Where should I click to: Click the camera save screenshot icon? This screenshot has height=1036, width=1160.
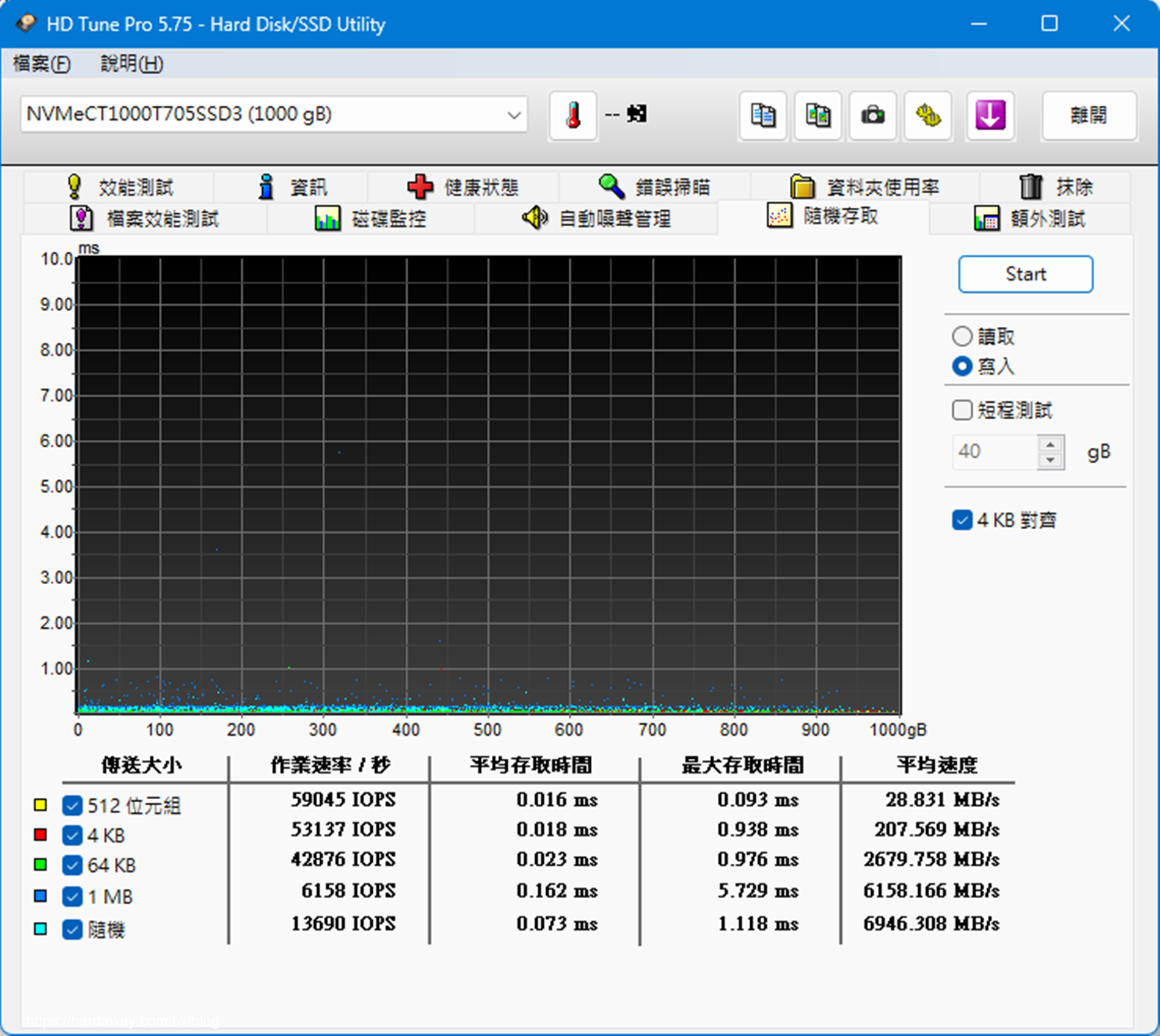(x=872, y=115)
